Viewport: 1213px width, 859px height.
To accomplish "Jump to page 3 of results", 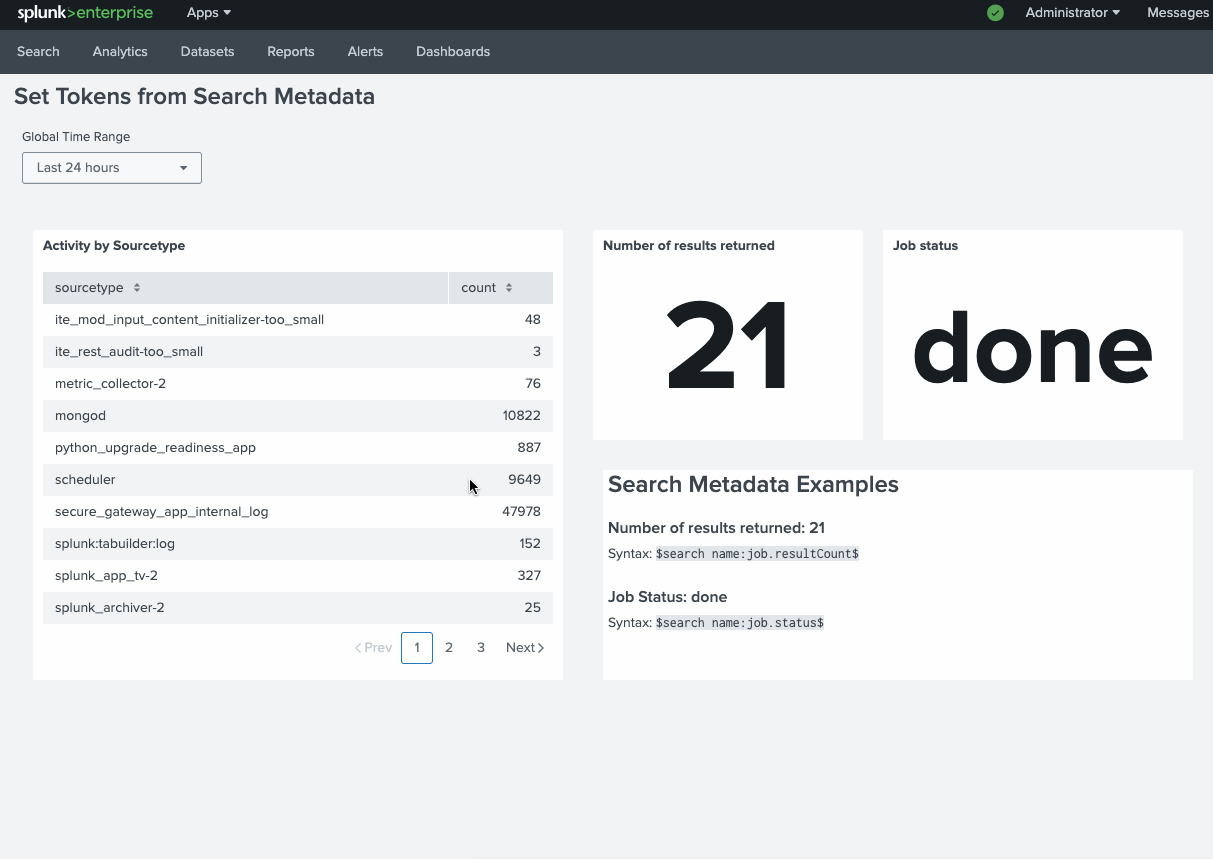I will (481, 648).
